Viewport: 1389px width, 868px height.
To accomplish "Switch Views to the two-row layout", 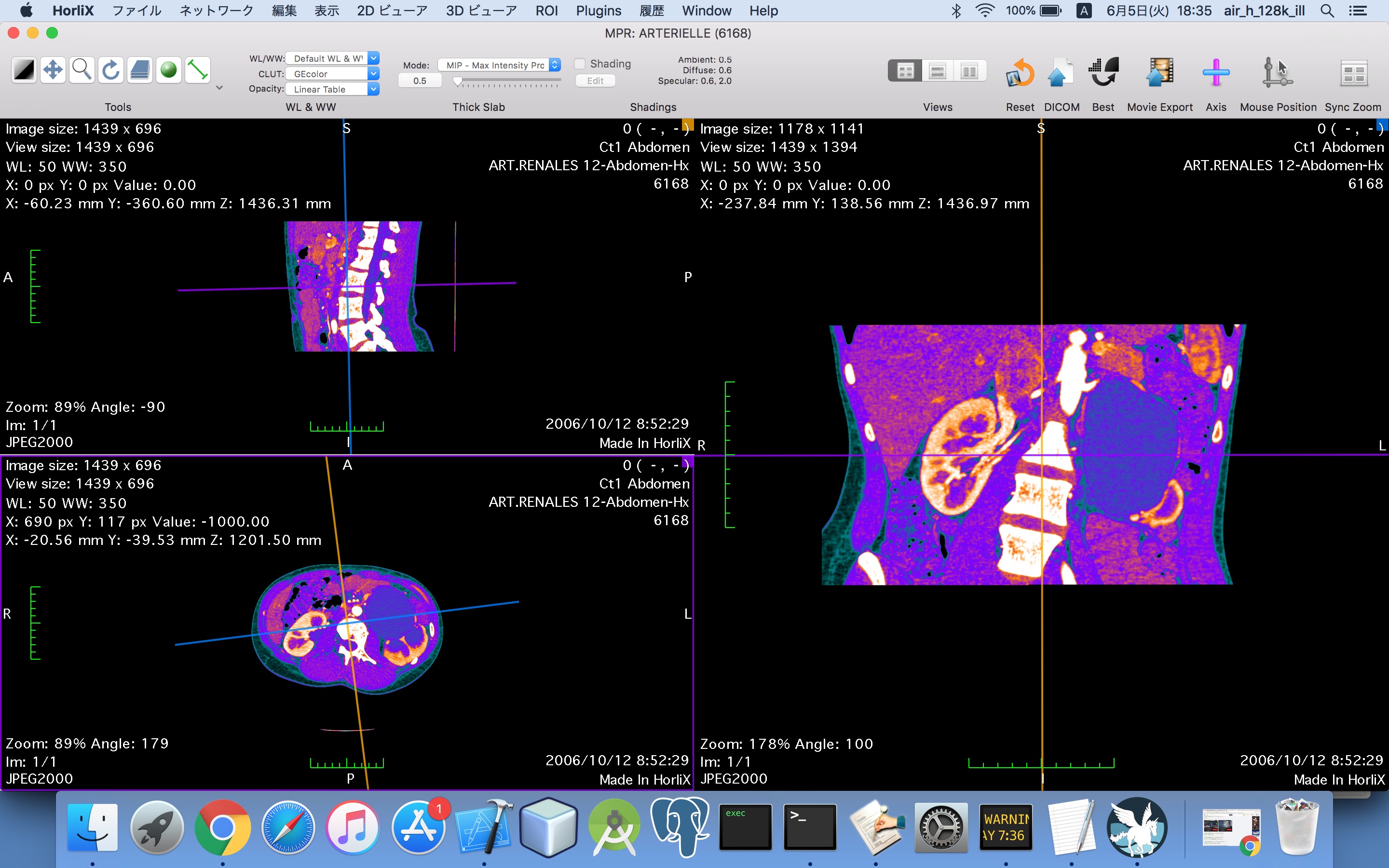I will pyautogui.click(x=937, y=70).
